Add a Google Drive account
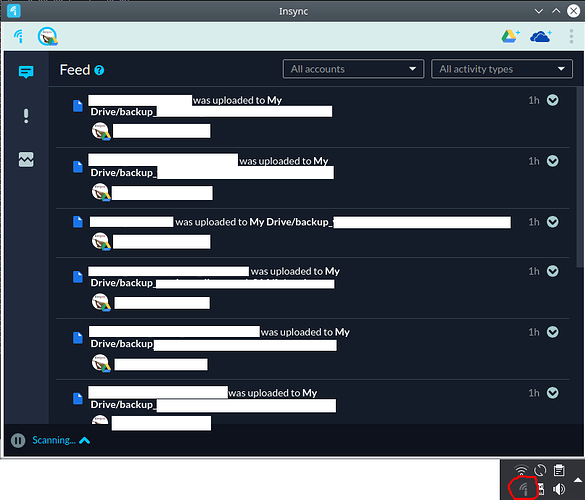The image size is (585, 500). coord(510,36)
